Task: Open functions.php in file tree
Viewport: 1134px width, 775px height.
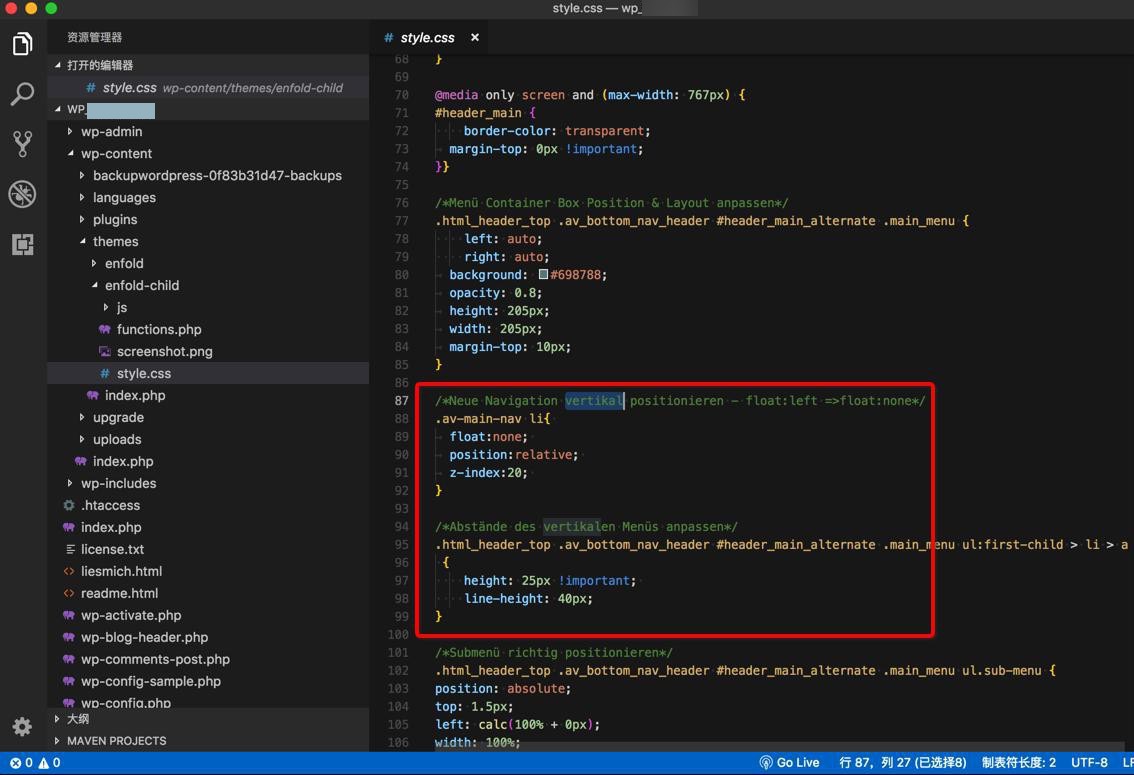Action: 158,329
